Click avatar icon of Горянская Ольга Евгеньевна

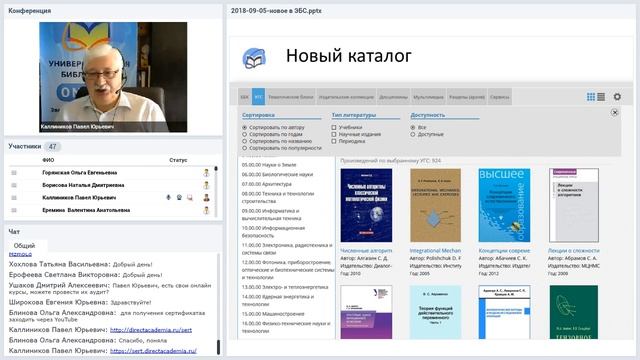(x=207, y=173)
